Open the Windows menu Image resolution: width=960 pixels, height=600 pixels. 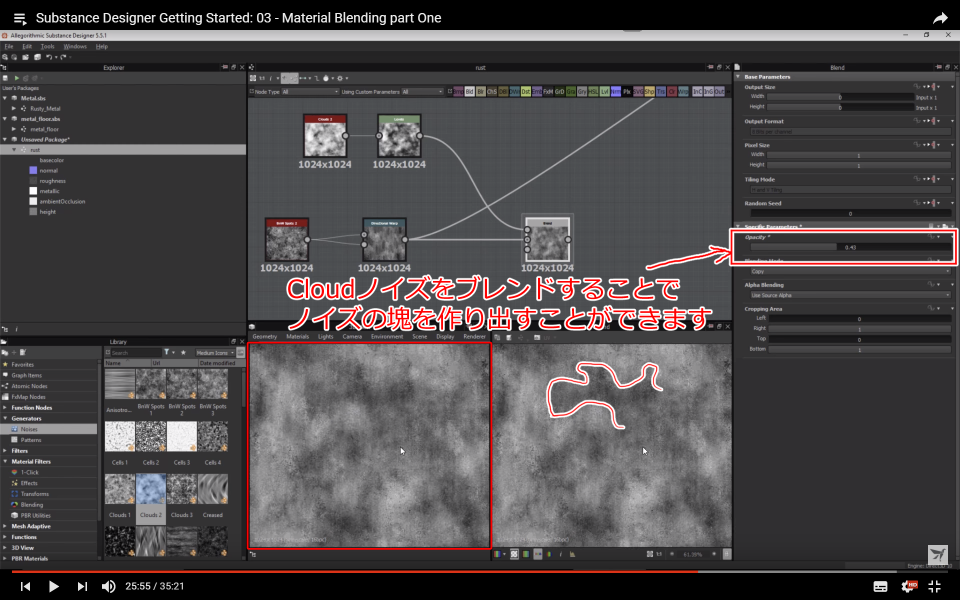coord(75,47)
